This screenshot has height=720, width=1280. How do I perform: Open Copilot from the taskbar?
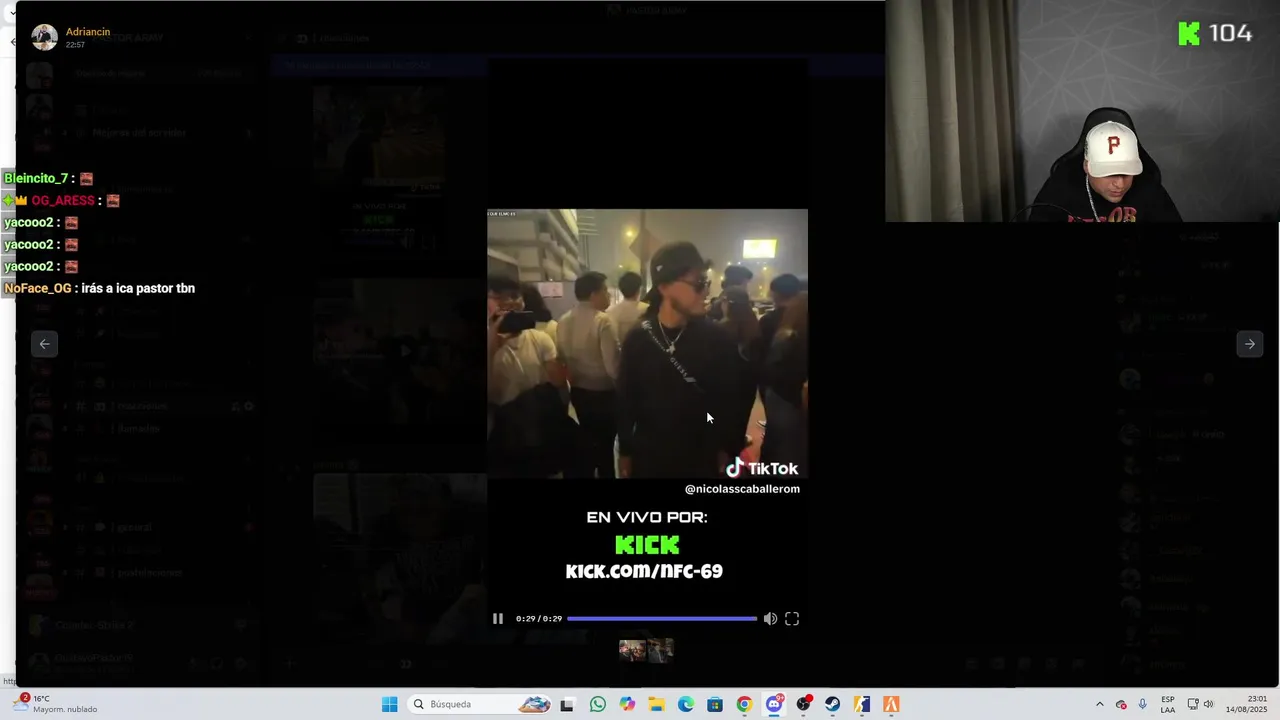tap(627, 704)
